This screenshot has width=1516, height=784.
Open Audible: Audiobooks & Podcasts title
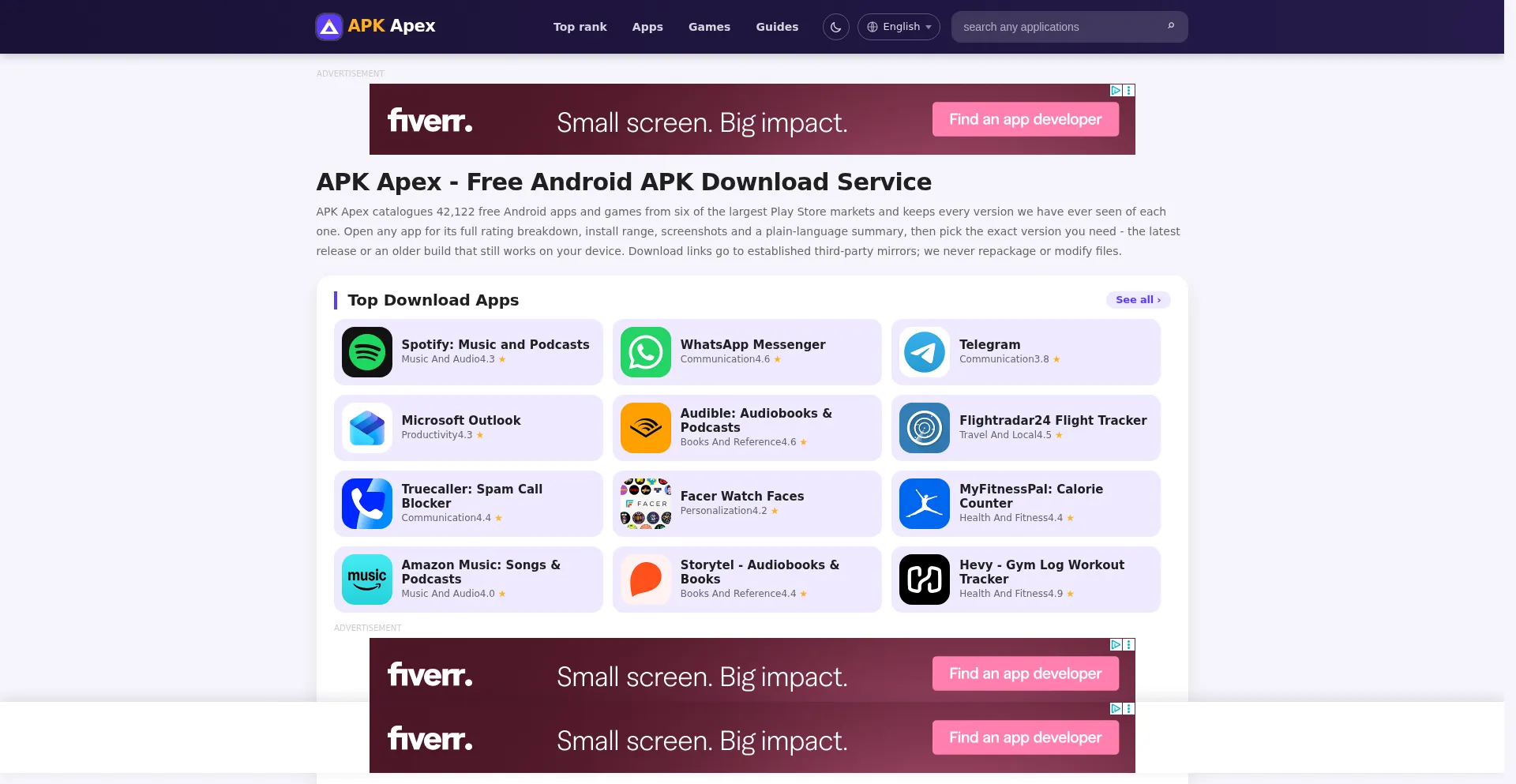click(x=756, y=420)
